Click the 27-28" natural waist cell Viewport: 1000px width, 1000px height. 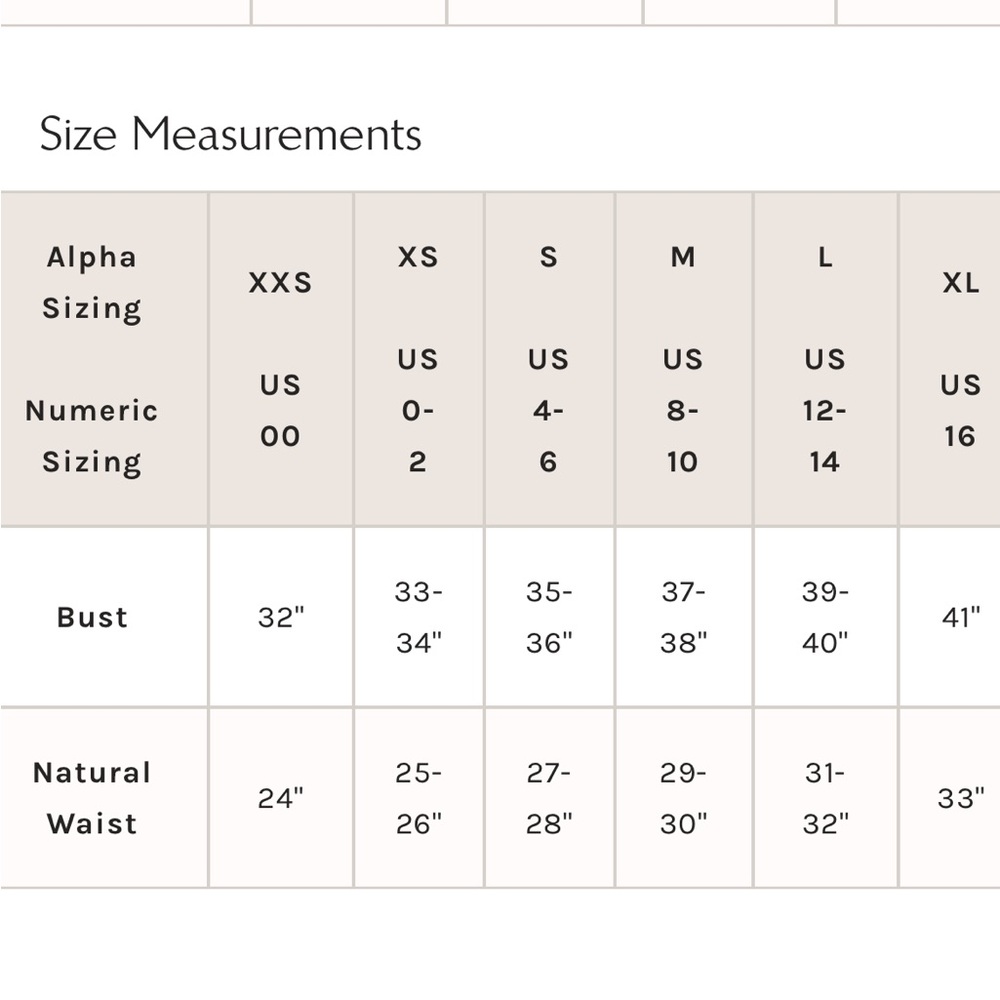549,798
